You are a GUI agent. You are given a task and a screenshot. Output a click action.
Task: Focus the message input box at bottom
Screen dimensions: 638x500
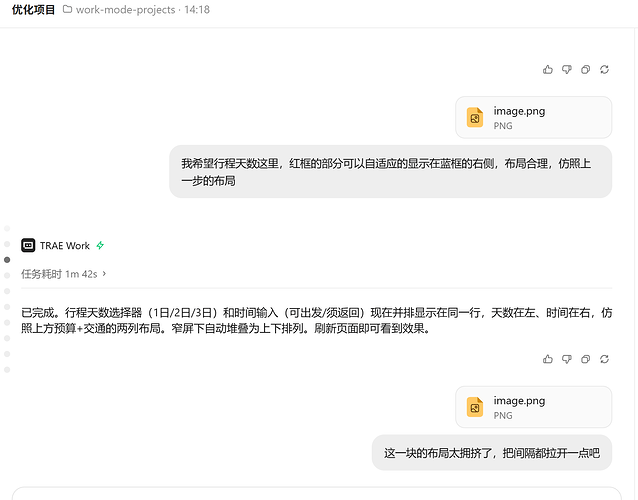coord(317,493)
